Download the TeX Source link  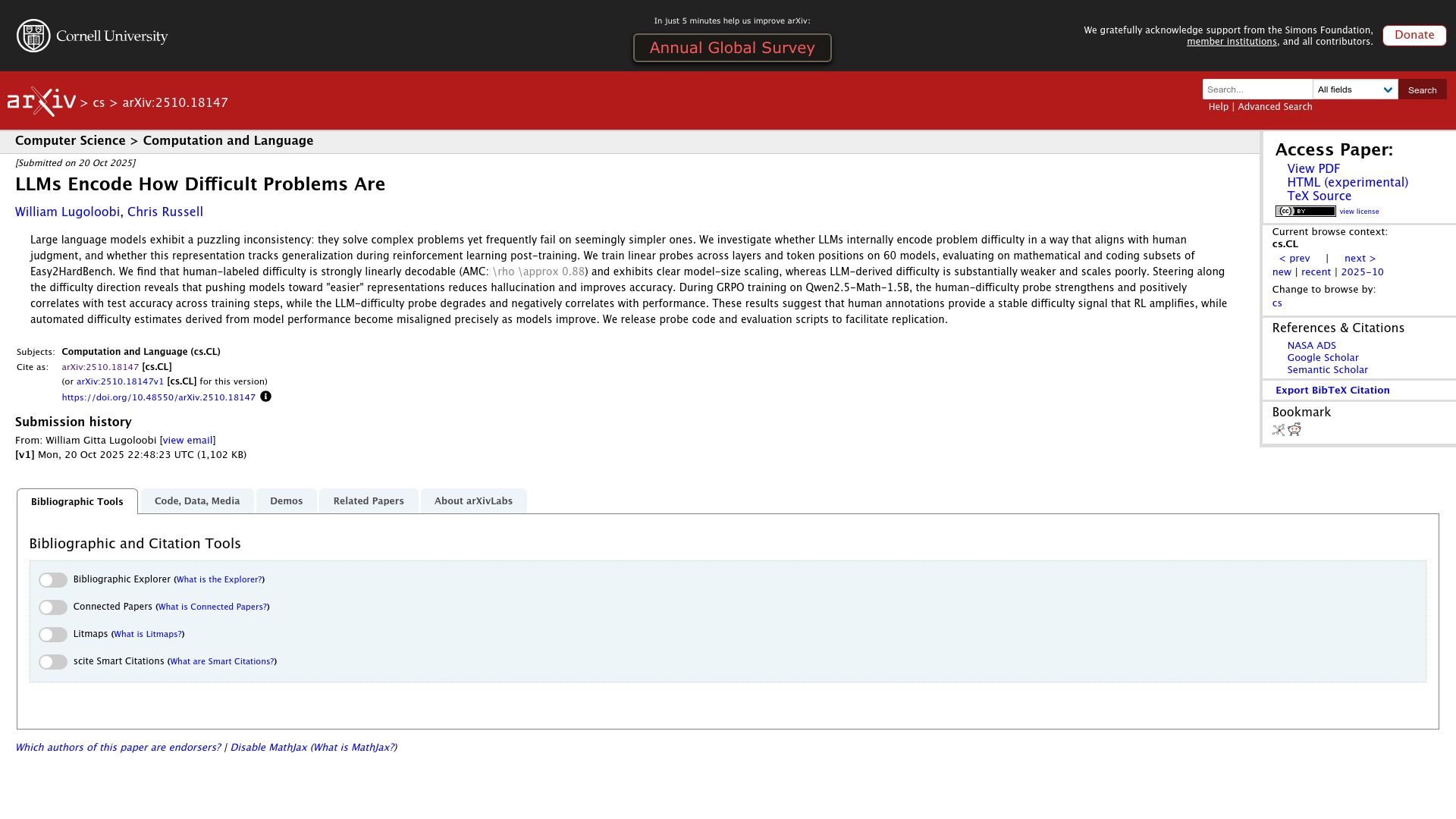pos(1319,196)
